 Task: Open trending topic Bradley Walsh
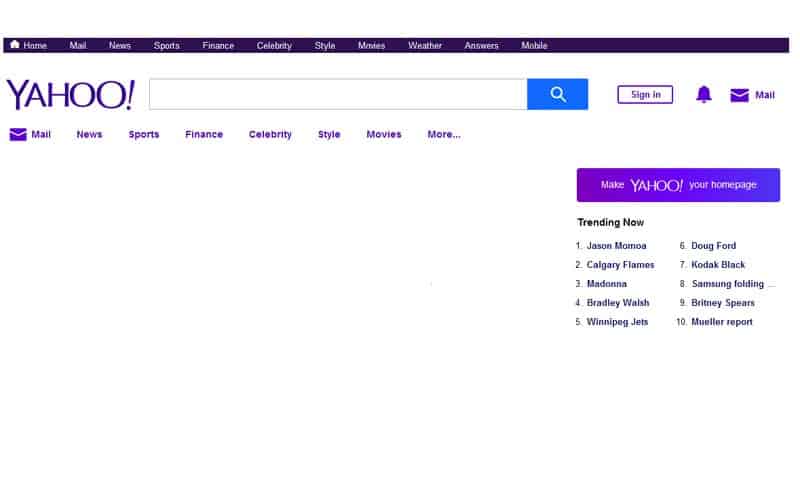coord(618,303)
